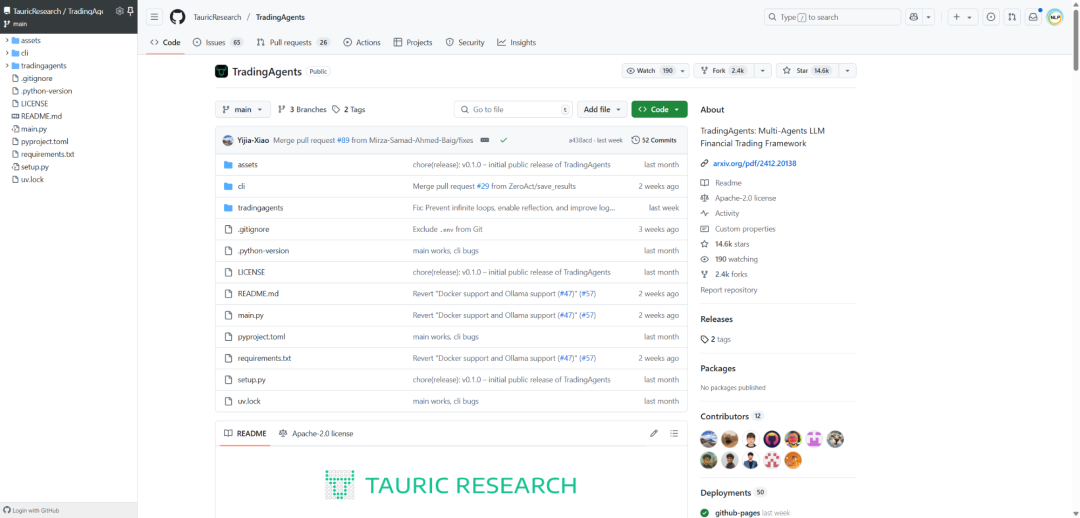Open the Copilot dropdown arrow
Viewport: 1080px width, 518px height.
point(928,17)
